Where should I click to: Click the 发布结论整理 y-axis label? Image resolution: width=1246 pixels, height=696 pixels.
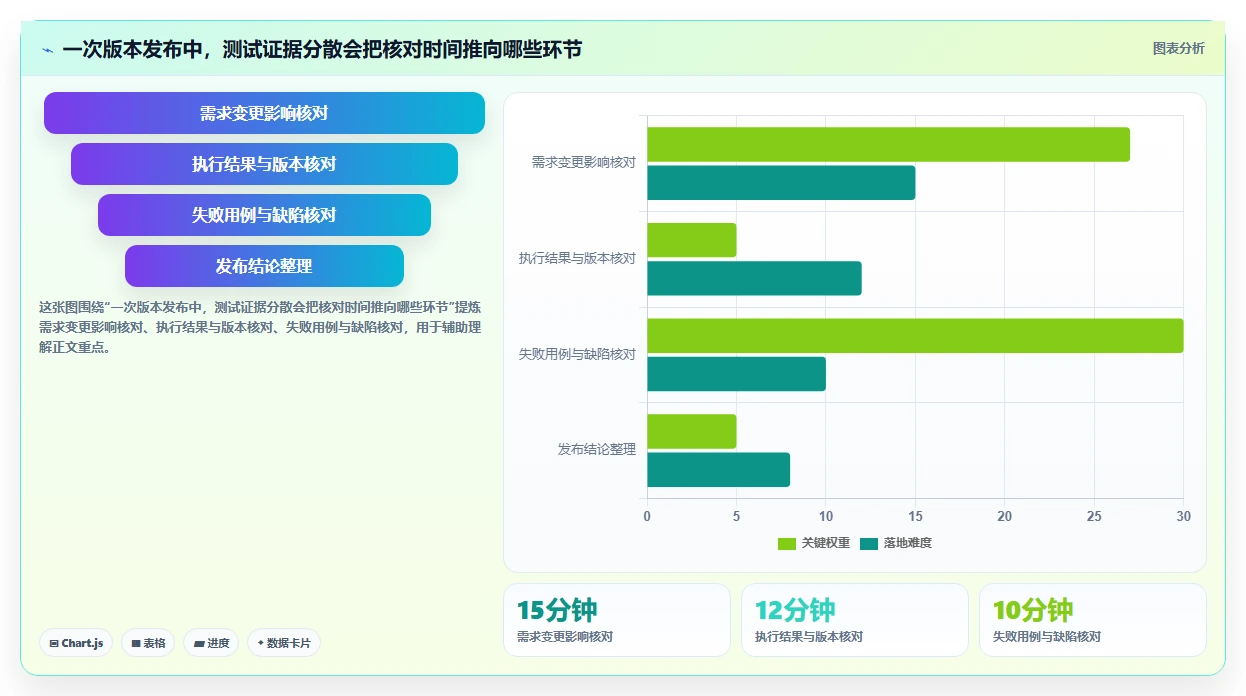(596, 450)
